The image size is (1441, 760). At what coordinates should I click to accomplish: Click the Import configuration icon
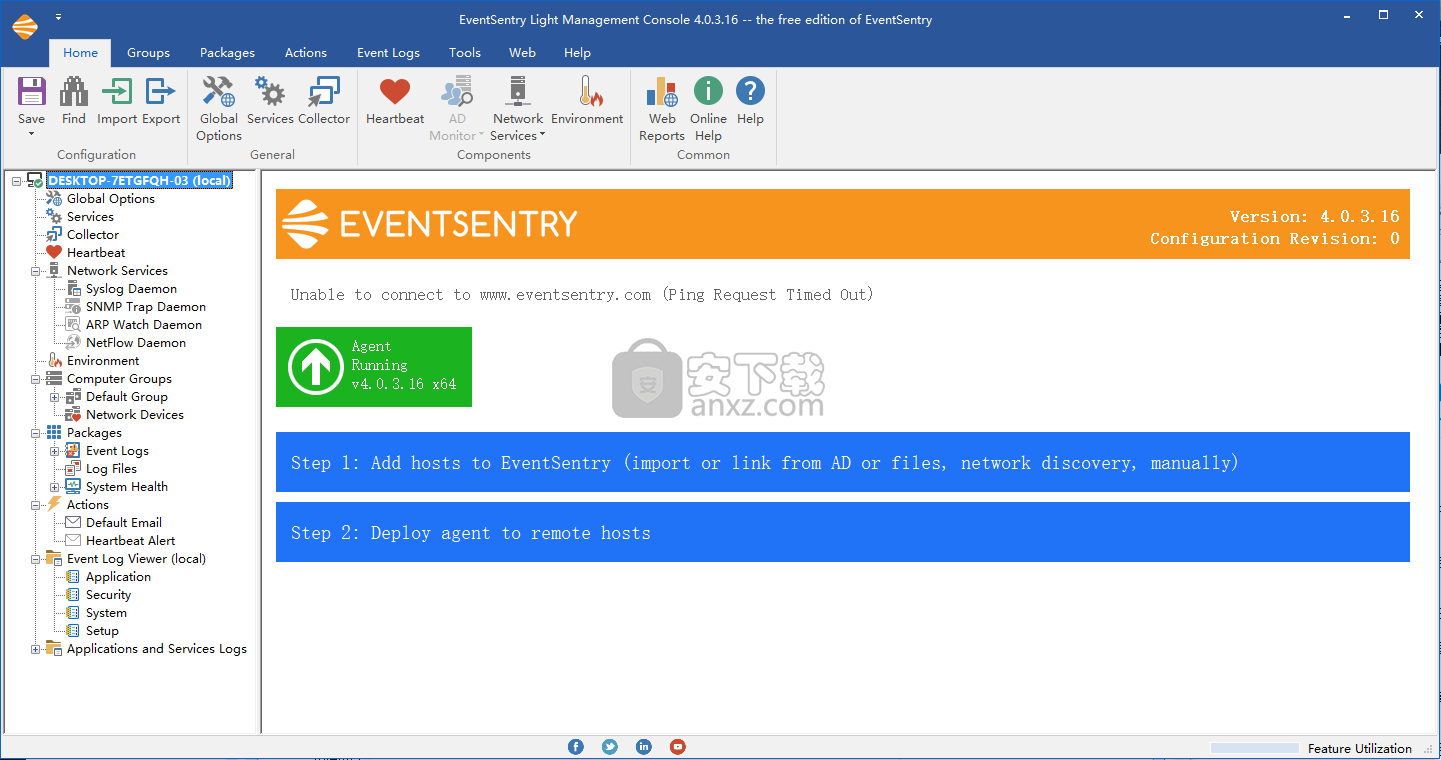[117, 92]
